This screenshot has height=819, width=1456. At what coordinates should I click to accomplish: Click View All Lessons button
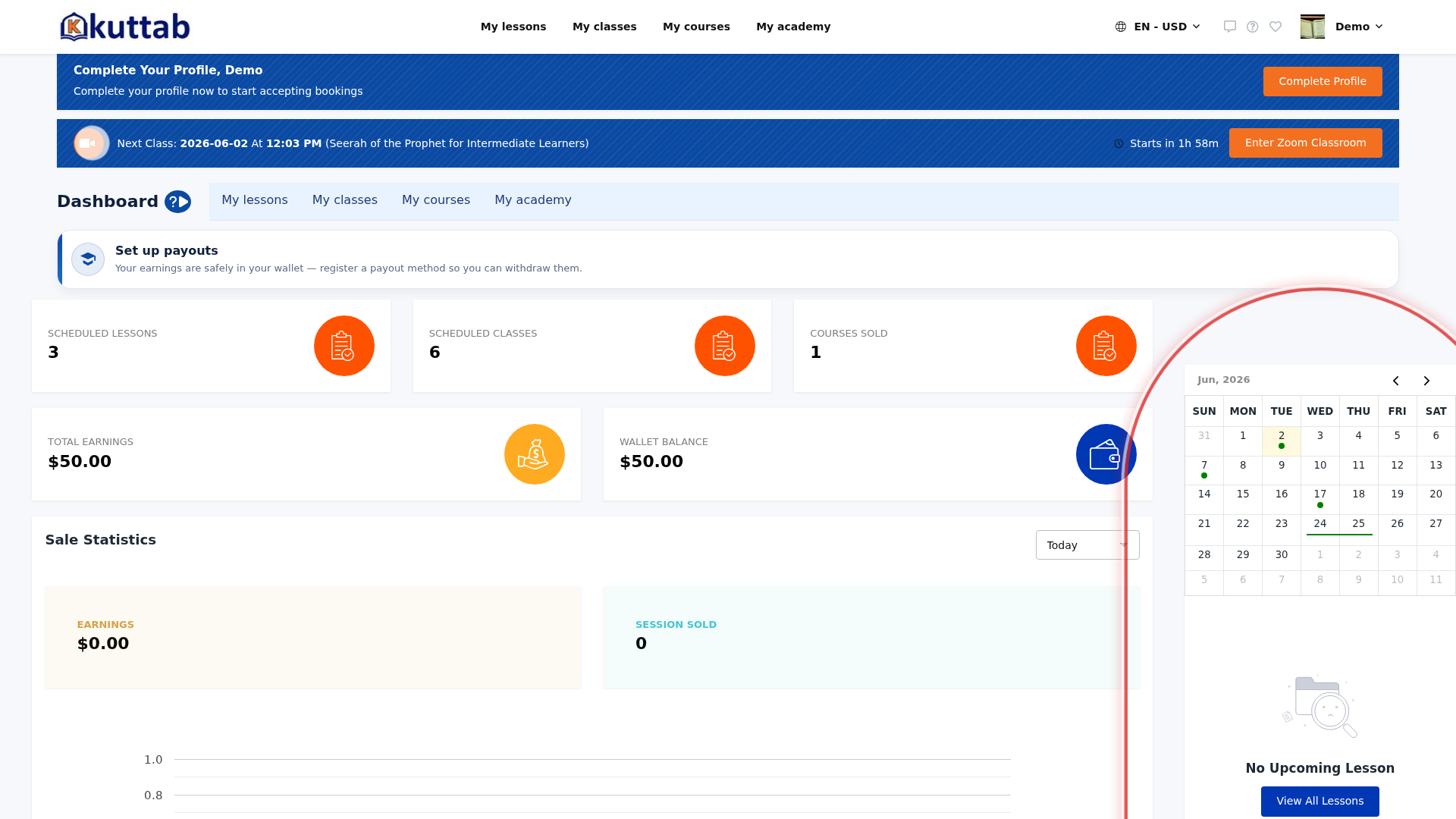(1320, 802)
